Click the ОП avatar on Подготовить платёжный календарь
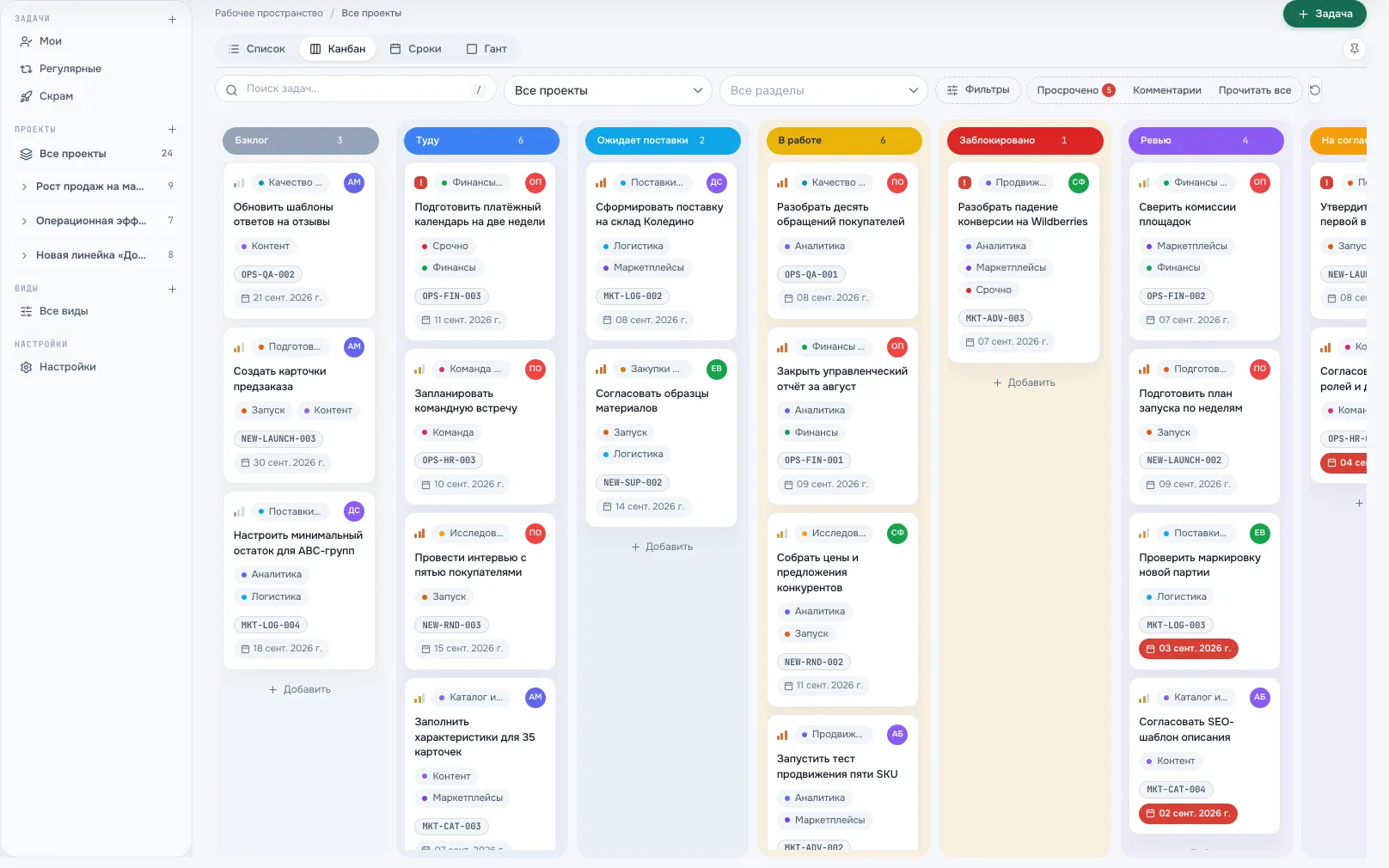Screen dimensions: 1389x868 tap(535, 182)
